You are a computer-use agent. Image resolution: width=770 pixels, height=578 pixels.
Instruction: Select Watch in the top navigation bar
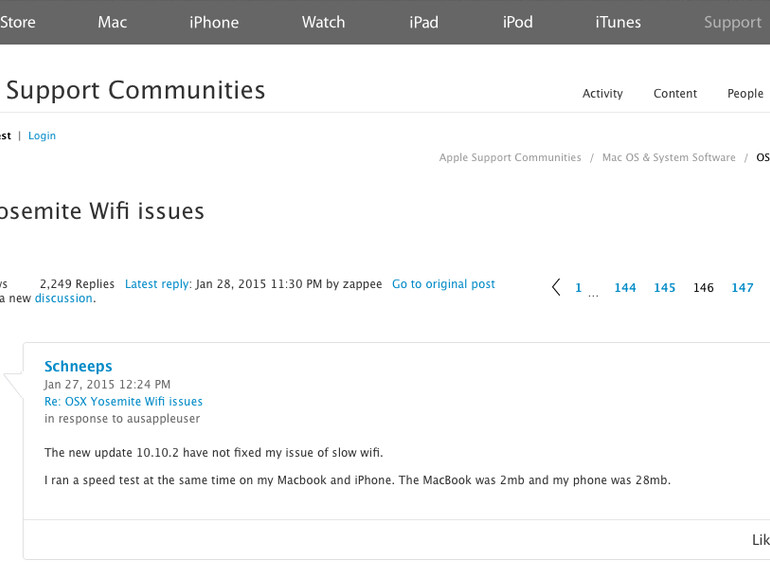tap(323, 22)
